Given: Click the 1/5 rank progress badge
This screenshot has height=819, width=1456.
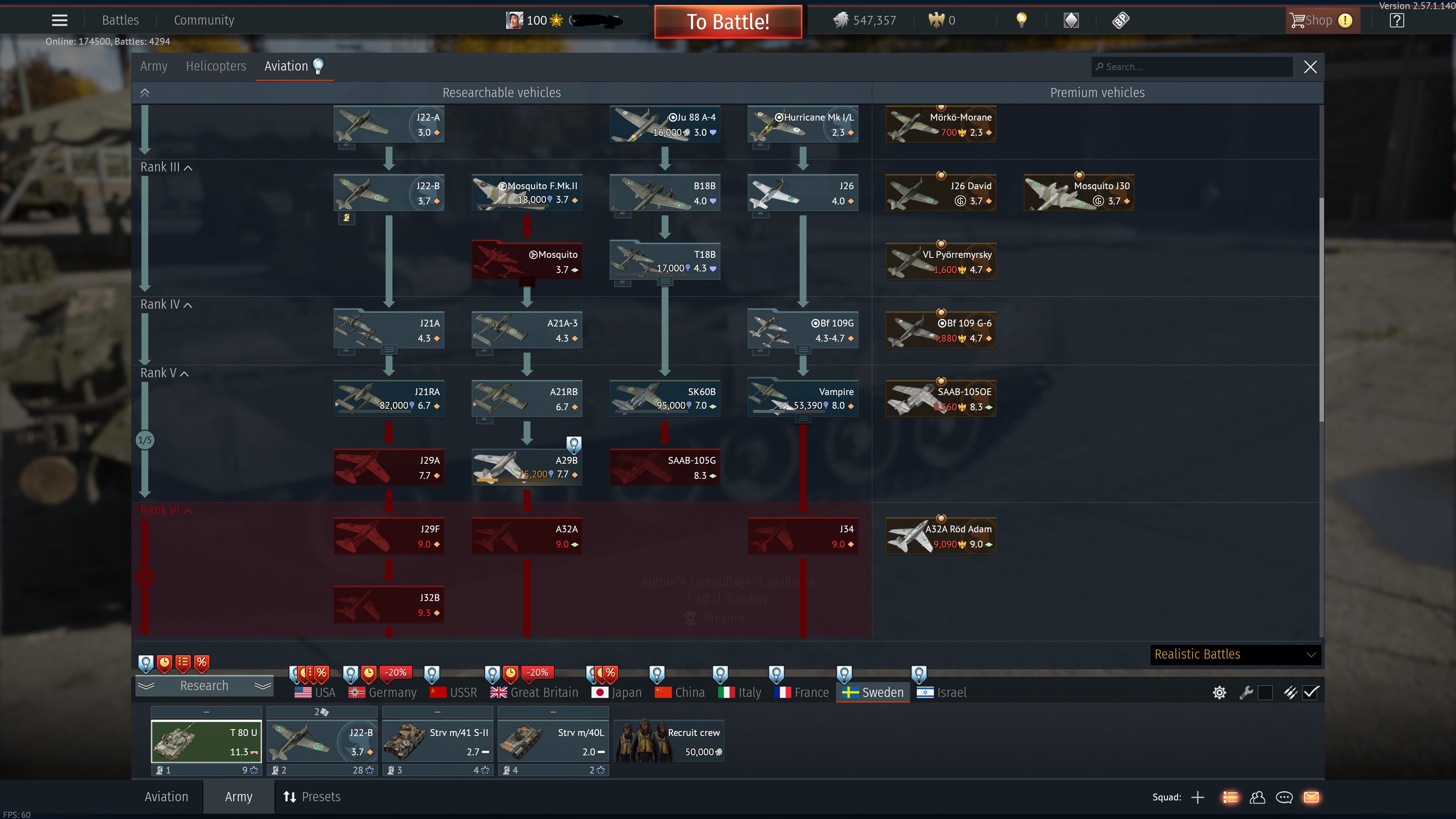Looking at the screenshot, I should pos(145,440).
